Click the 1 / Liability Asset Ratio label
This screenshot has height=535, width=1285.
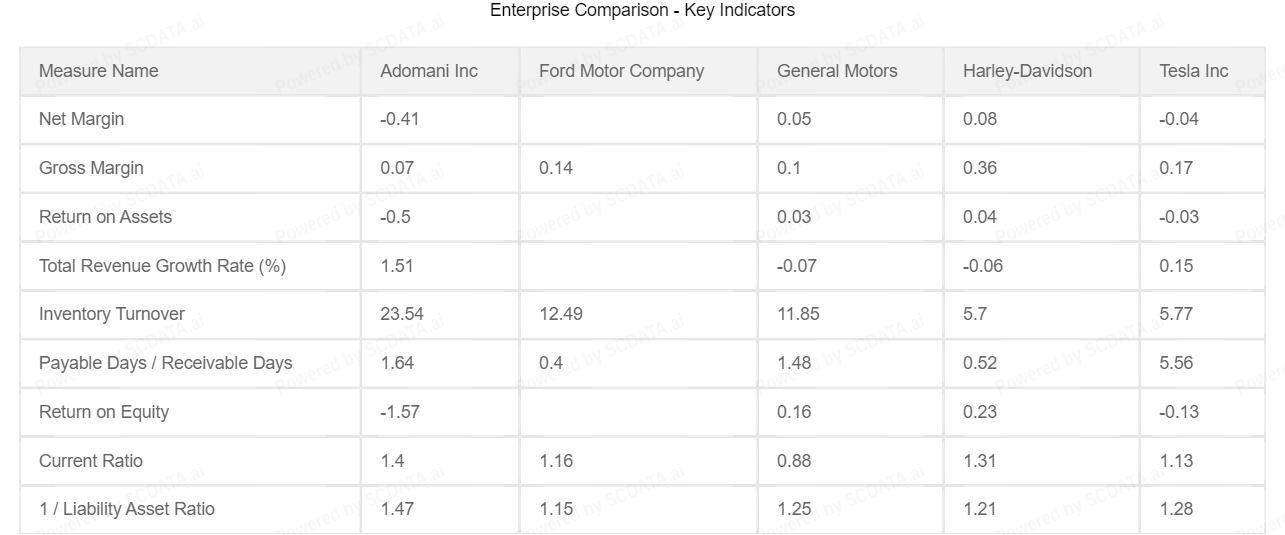tap(126, 509)
